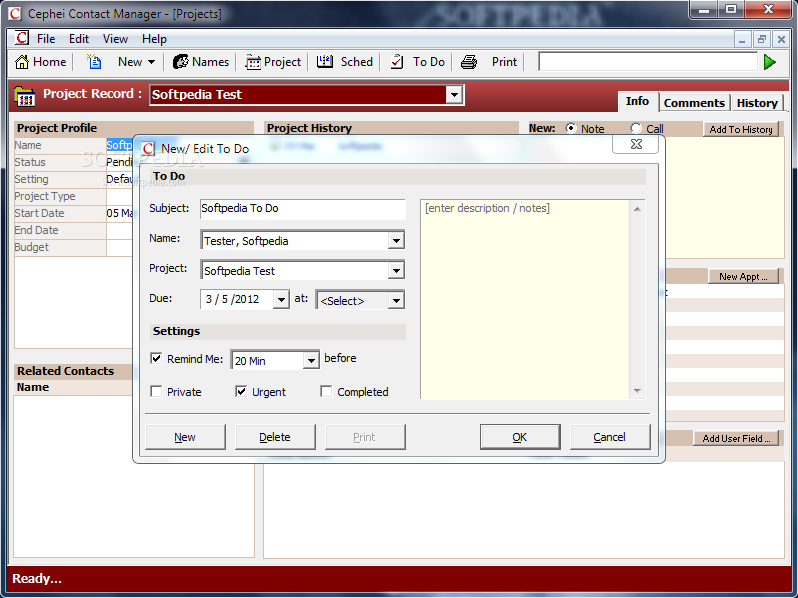Switch to the Info tab
Image resolution: width=798 pixels, height=598 pixels.
[x=637, y=101]
